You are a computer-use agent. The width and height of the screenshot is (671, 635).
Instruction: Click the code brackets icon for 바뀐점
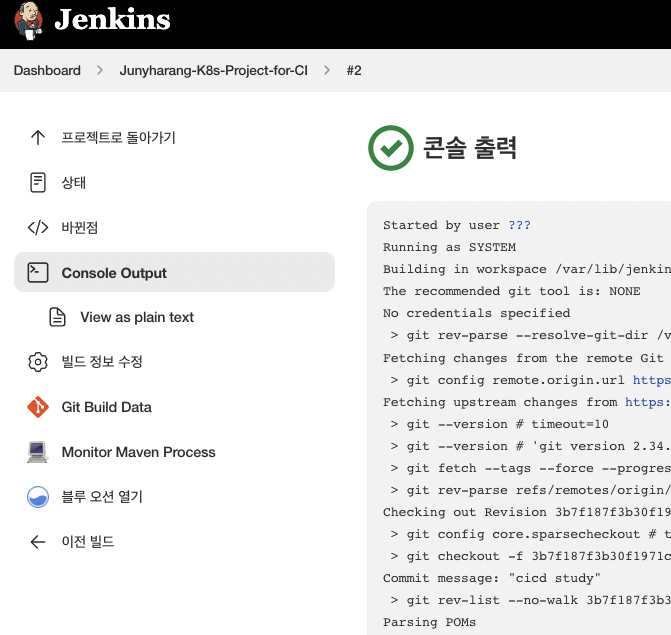coord(38,227)
